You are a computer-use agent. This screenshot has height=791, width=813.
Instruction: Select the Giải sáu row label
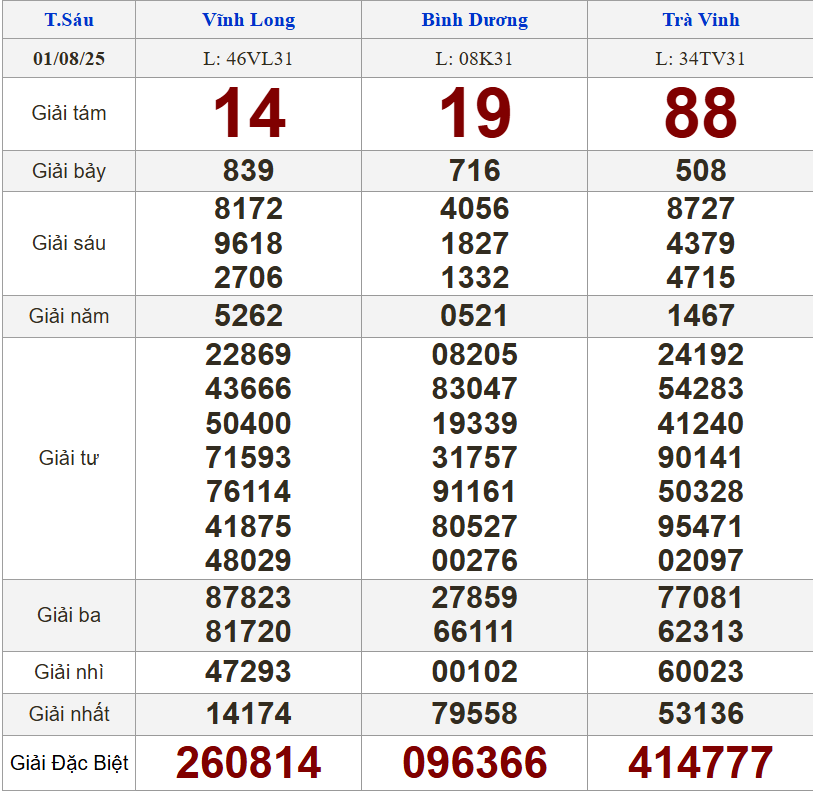68,243
